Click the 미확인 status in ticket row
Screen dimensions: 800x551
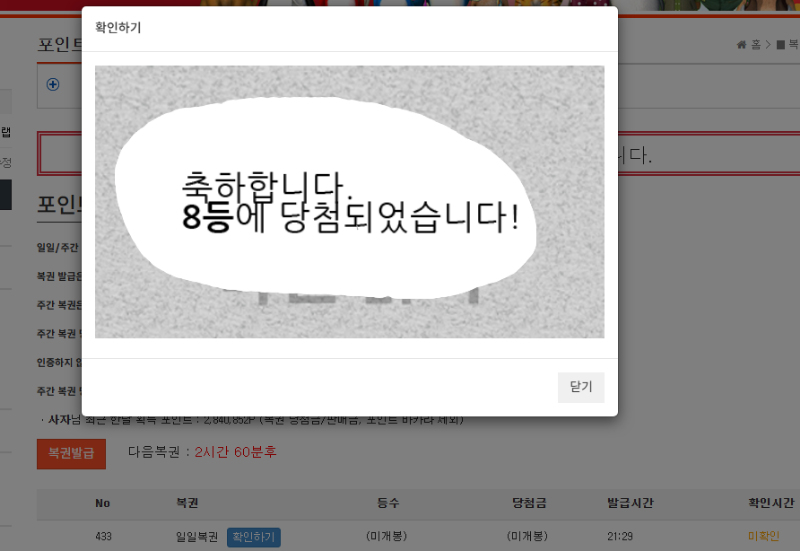764,537
